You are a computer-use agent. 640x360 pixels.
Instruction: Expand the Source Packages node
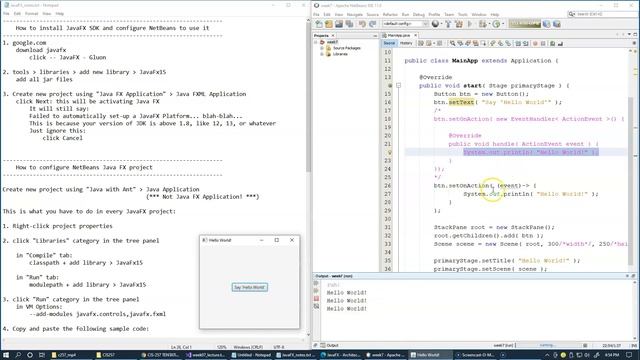click(x=322, y=48)
